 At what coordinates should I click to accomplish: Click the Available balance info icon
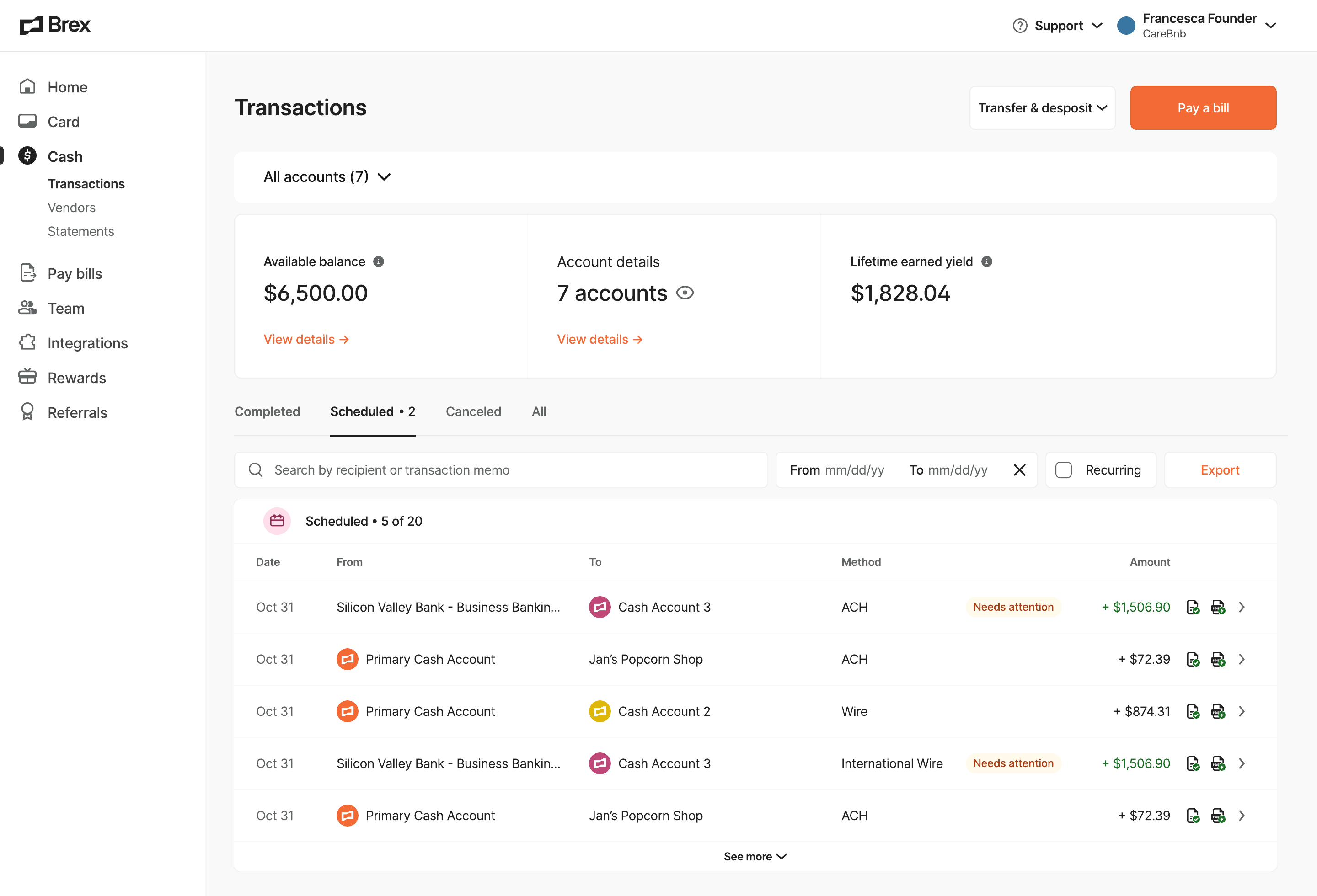[x=379, y=261]
